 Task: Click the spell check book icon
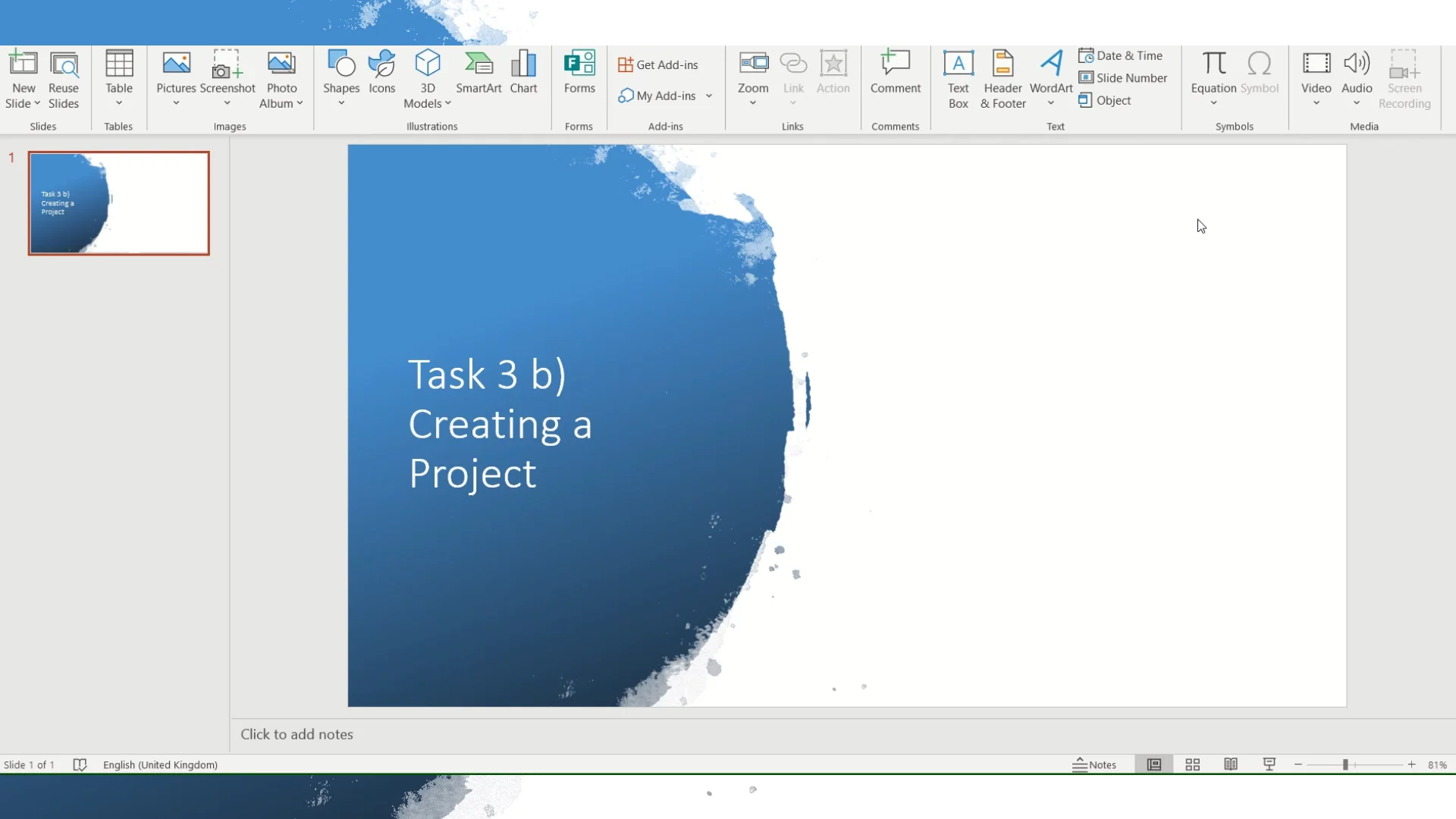coord(80,764)
